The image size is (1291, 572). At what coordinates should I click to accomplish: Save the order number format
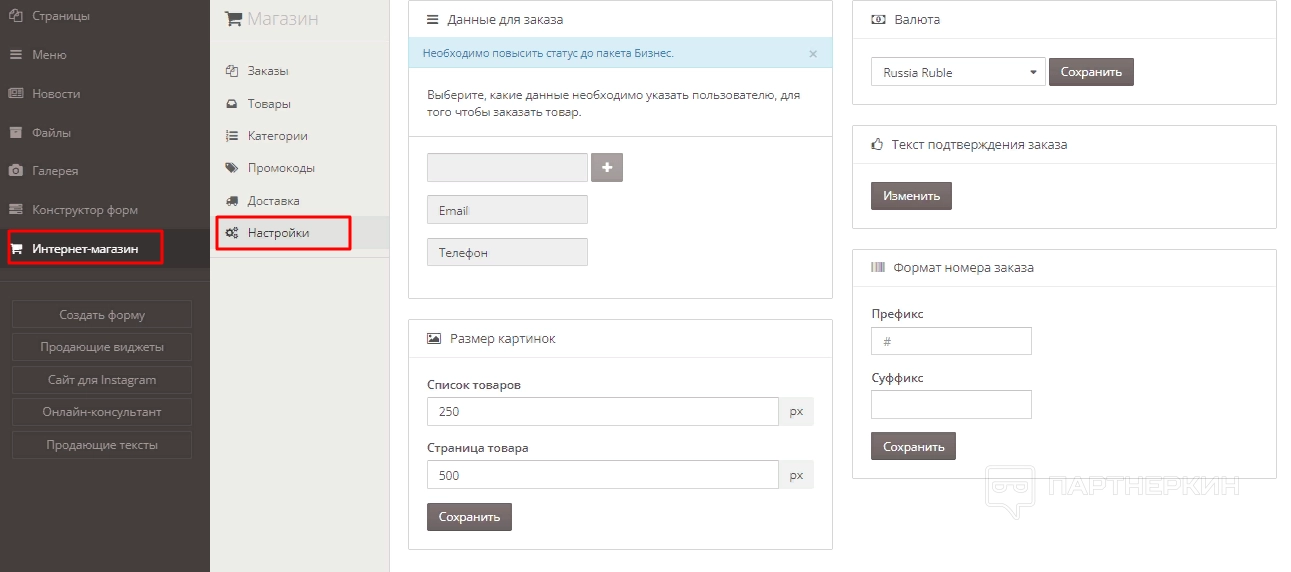pyautogui.click(x=913, y=446)
